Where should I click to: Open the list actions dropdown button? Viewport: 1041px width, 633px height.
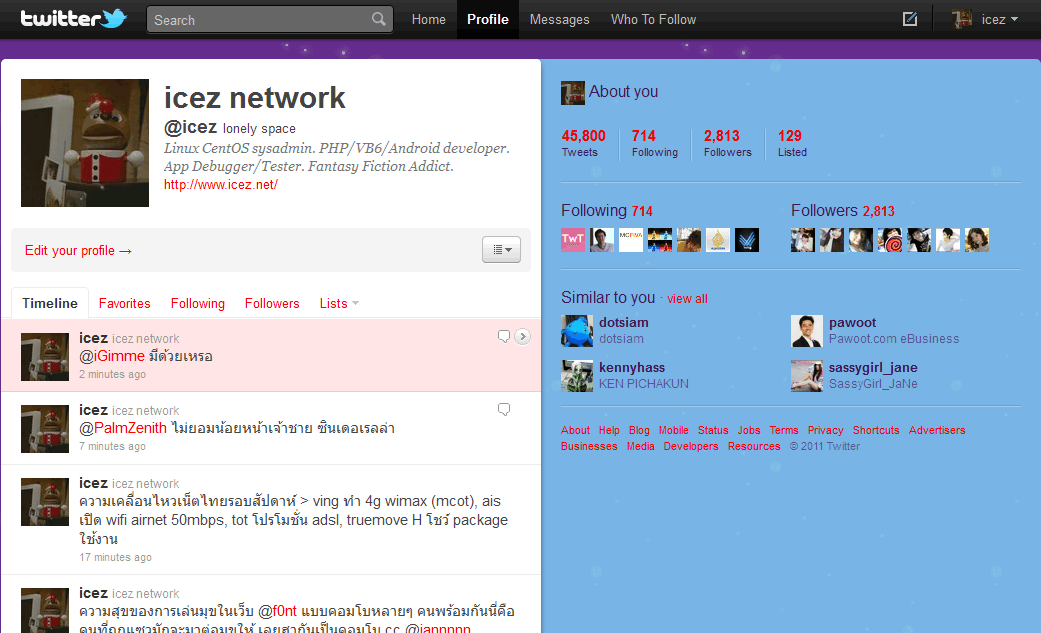501,250
